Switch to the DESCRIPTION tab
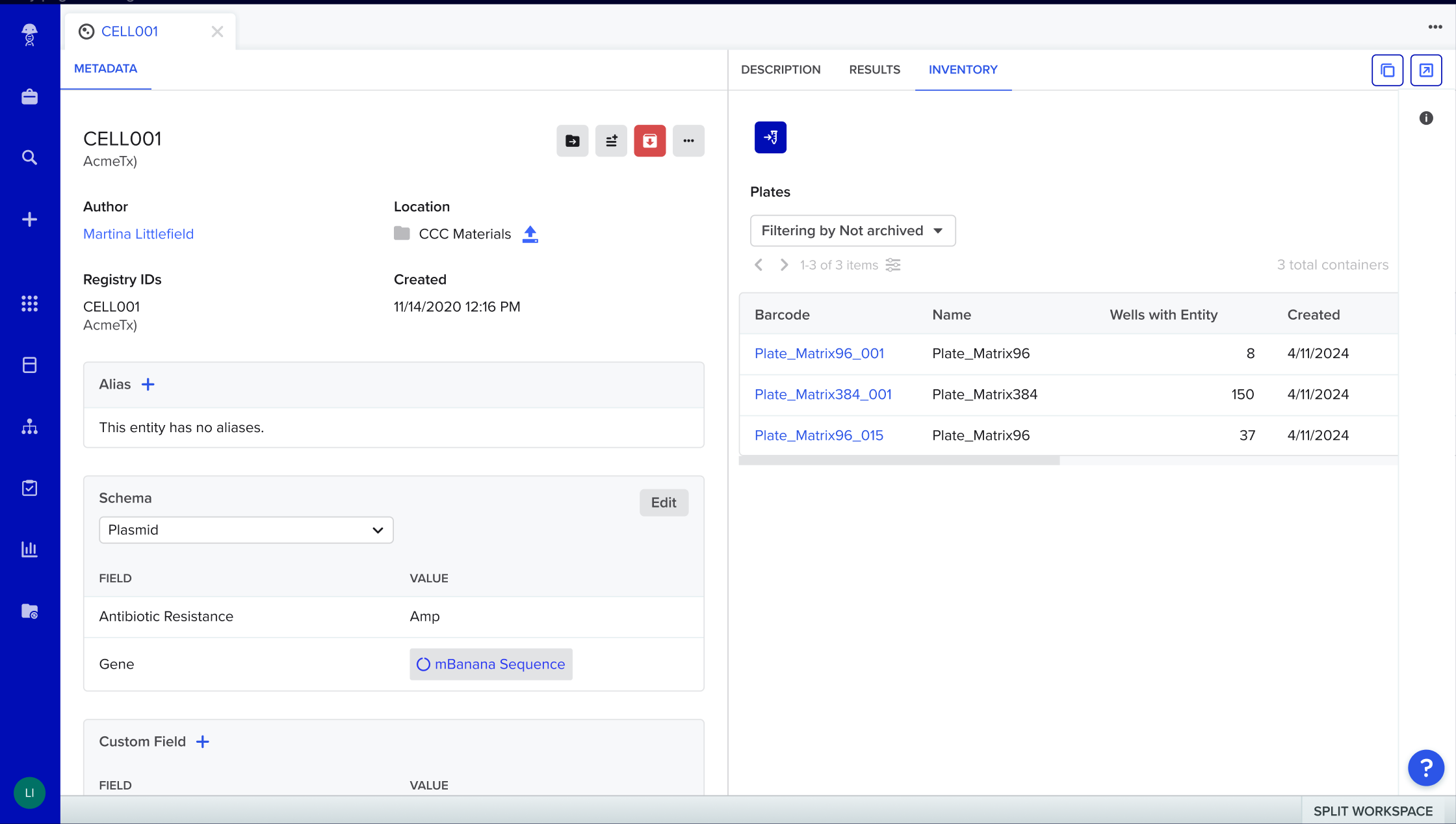 click(x=781, y=70)
